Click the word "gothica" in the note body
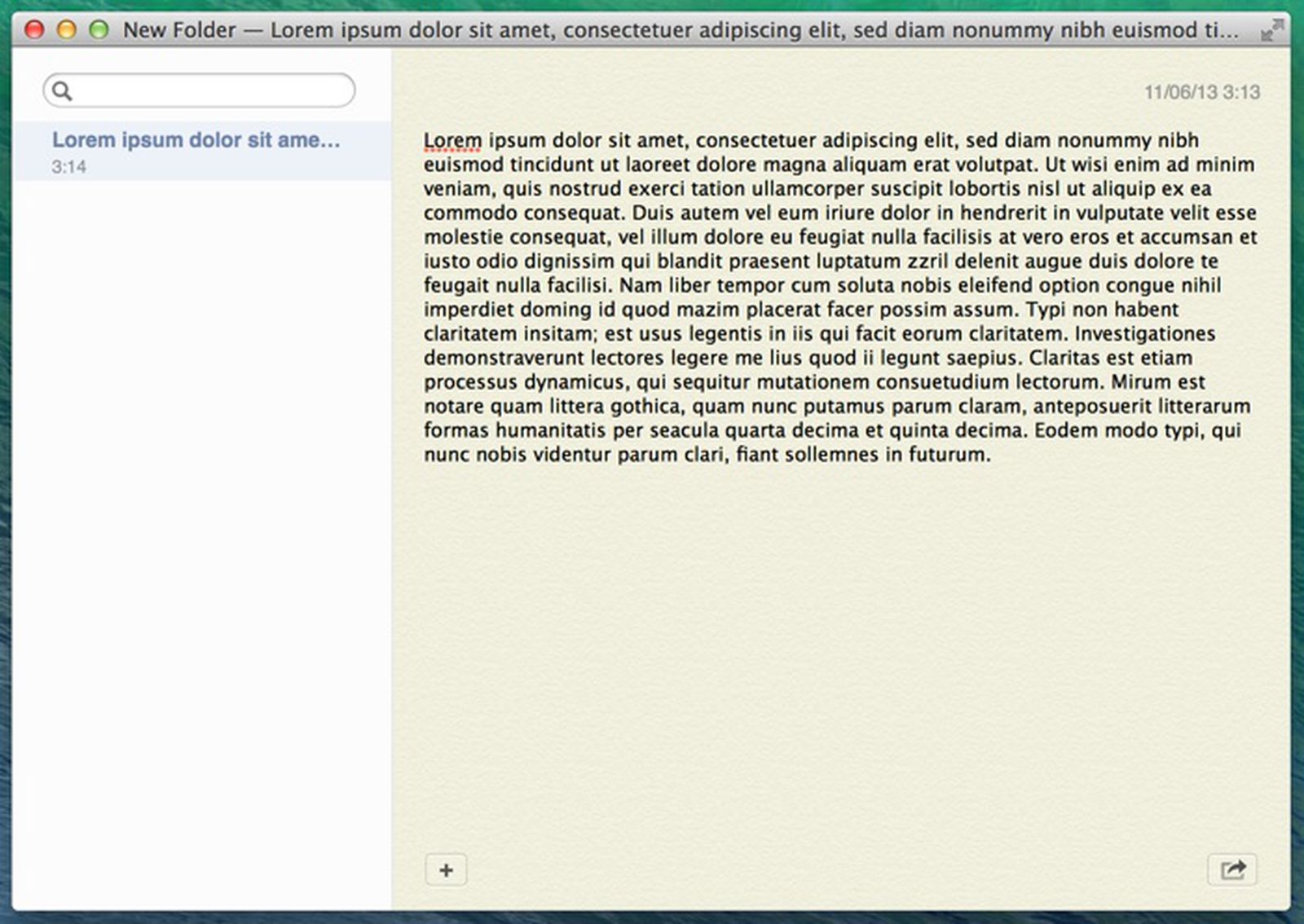 pos(645,407)
